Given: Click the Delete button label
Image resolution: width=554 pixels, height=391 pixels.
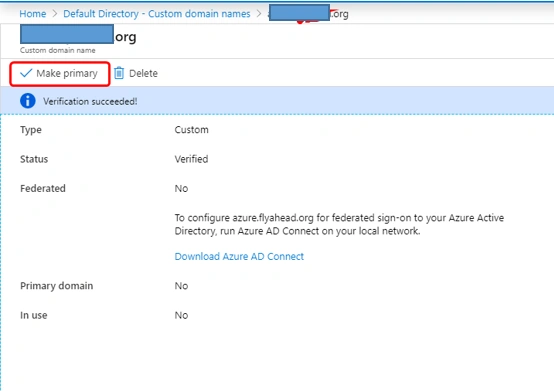Looking at the screenshot, I should tap(143, 73).
